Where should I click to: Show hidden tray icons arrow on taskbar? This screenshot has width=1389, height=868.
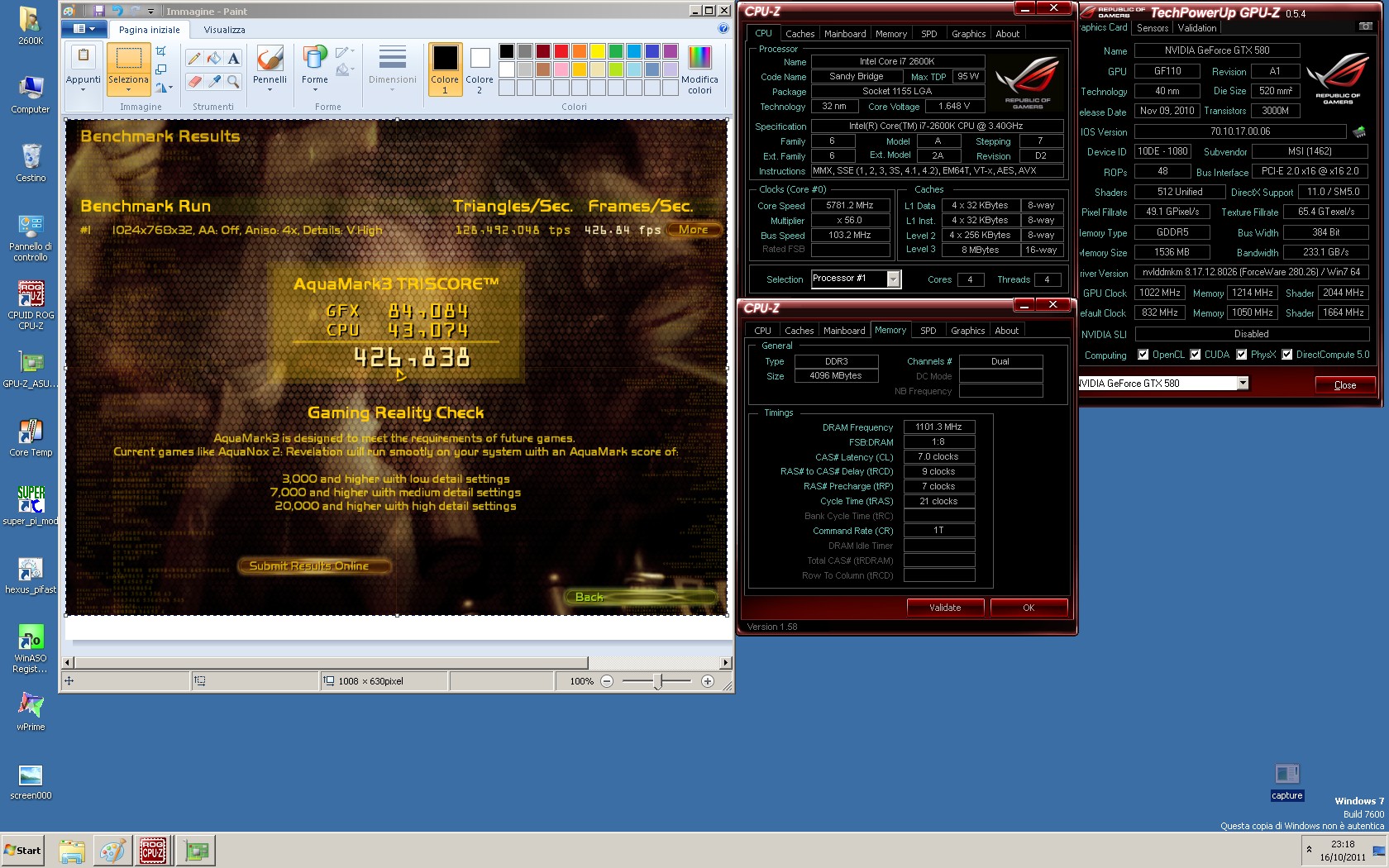[x=1309, y=850]
